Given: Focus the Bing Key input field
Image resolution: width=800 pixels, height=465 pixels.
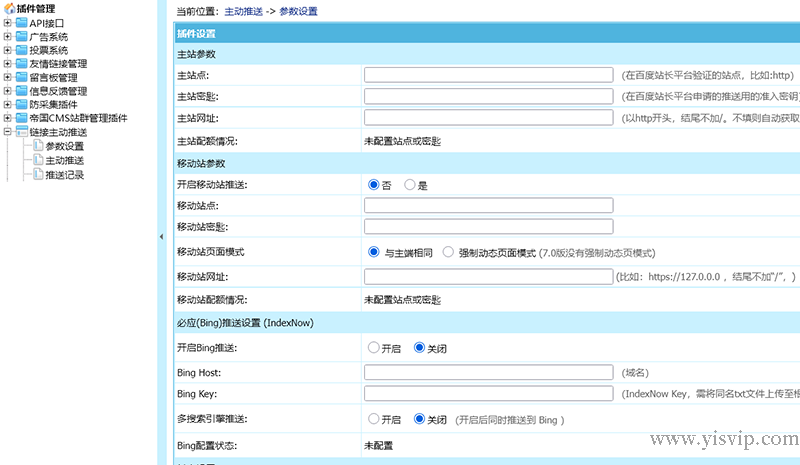Looking at the screenshot, I should [x=489, y=394].
